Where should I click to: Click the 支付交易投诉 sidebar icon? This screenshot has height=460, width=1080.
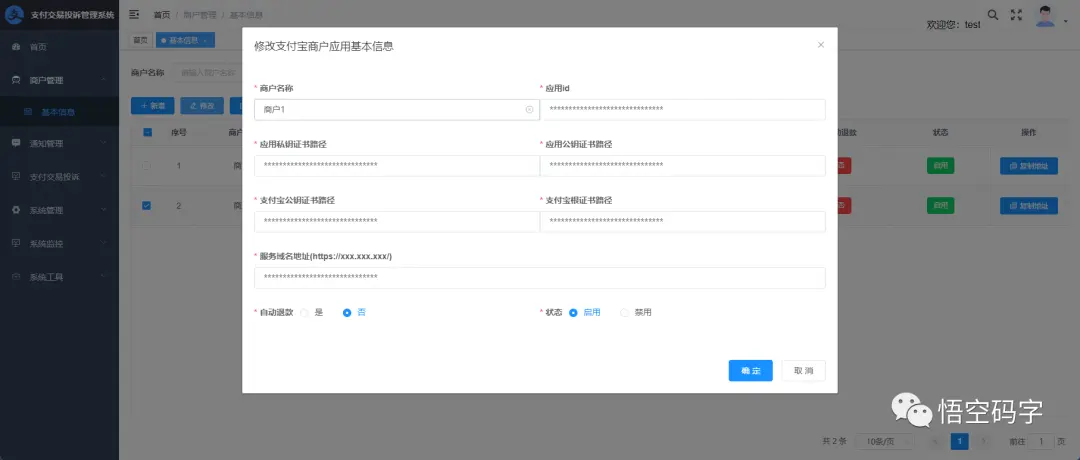point(16,176)
